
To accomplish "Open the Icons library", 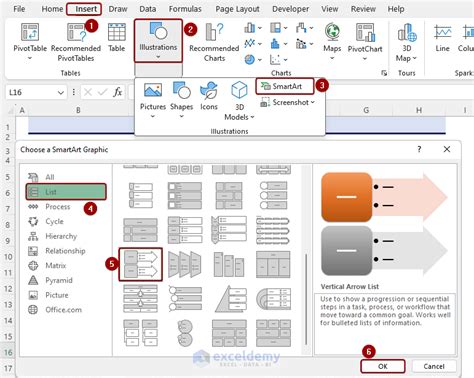I will click(209, 96).
